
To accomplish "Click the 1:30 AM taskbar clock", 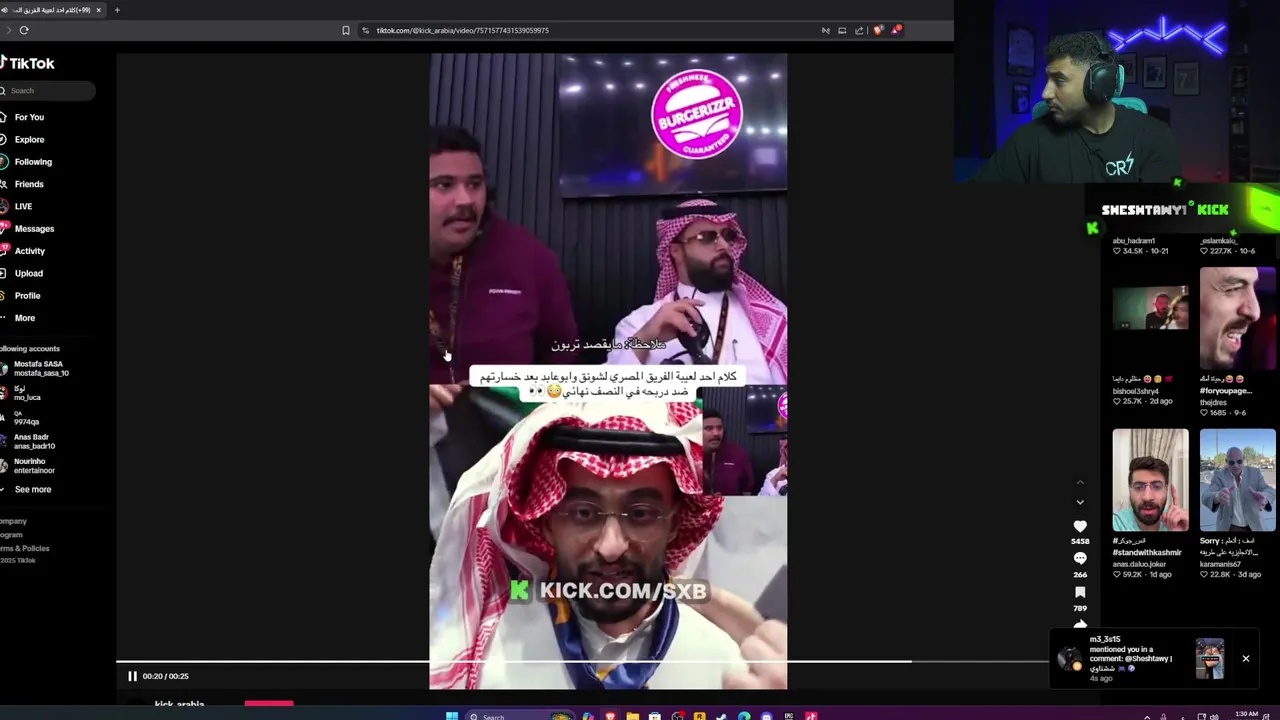I will (1248, 714).
